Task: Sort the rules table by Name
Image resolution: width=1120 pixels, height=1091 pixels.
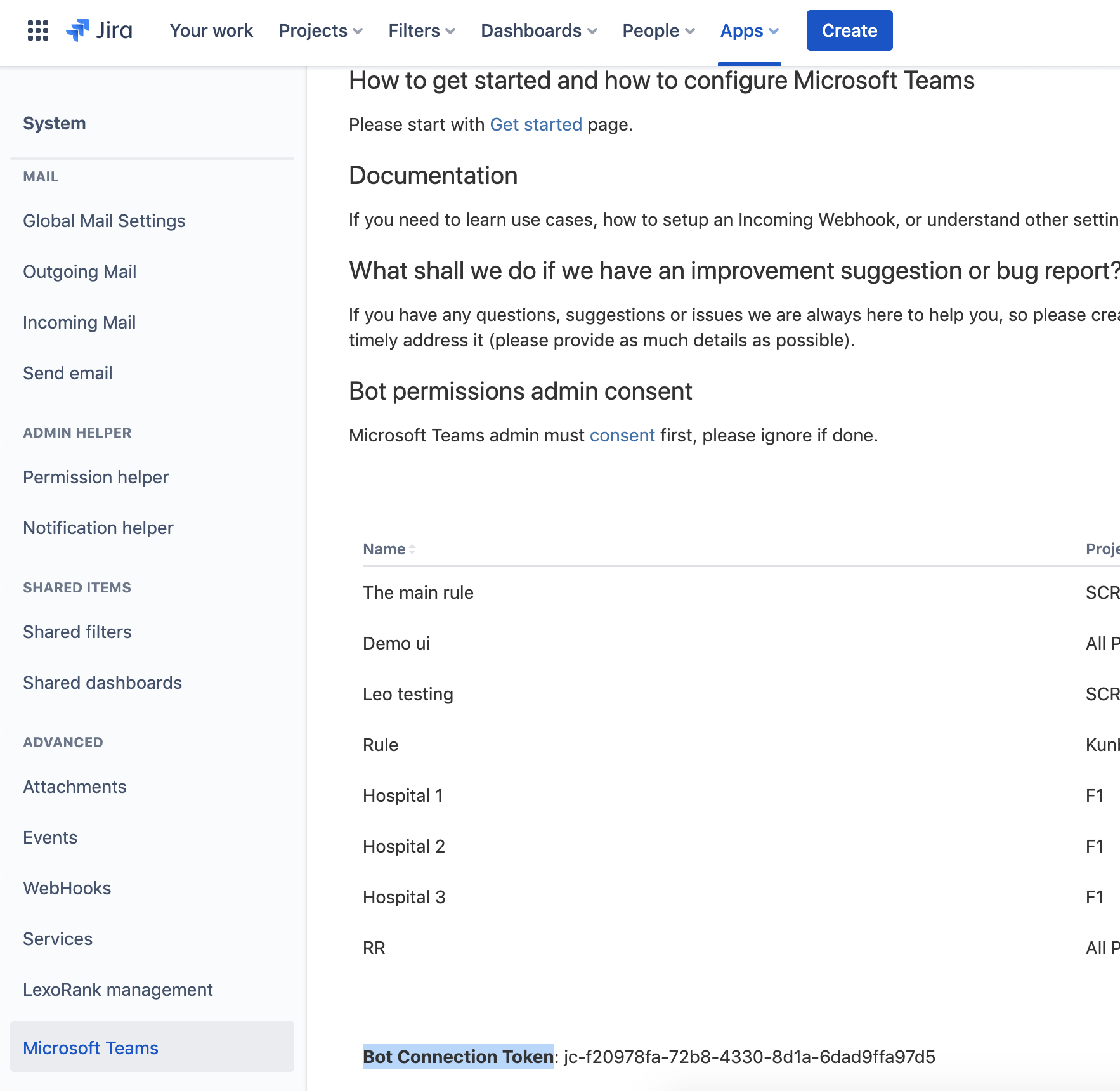Action: (388, 549)
